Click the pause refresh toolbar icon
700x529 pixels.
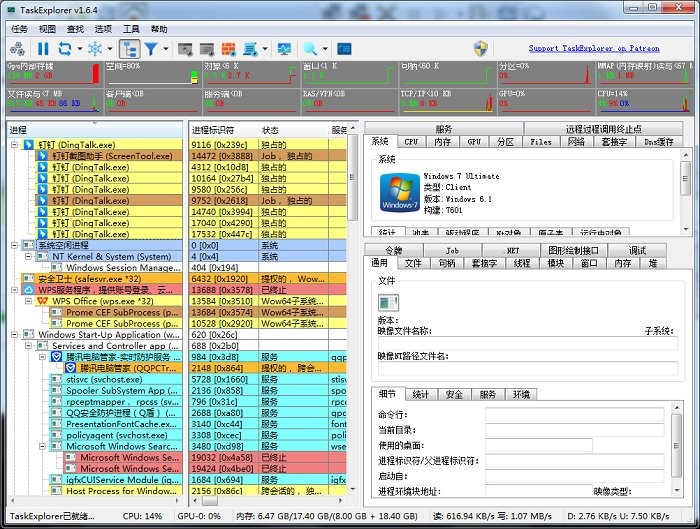click(43, 48)
